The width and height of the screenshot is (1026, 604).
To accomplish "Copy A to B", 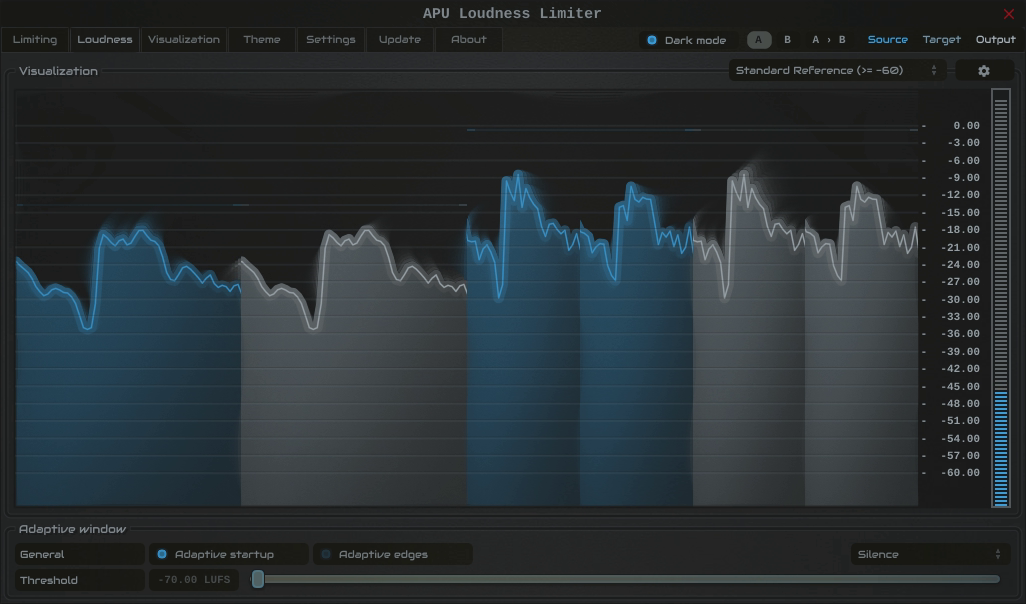I will pos(828,40).
